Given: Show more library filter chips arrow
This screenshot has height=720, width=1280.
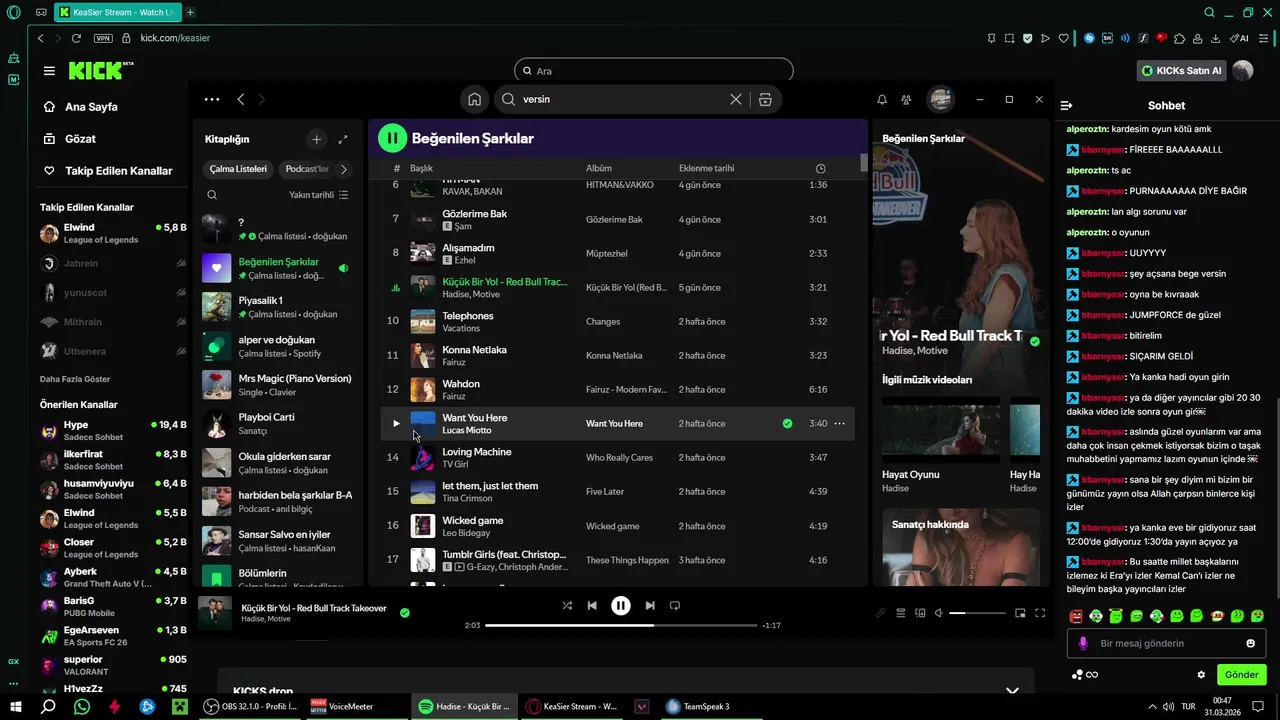Looking at the screenshot, I should click(344, 169).
